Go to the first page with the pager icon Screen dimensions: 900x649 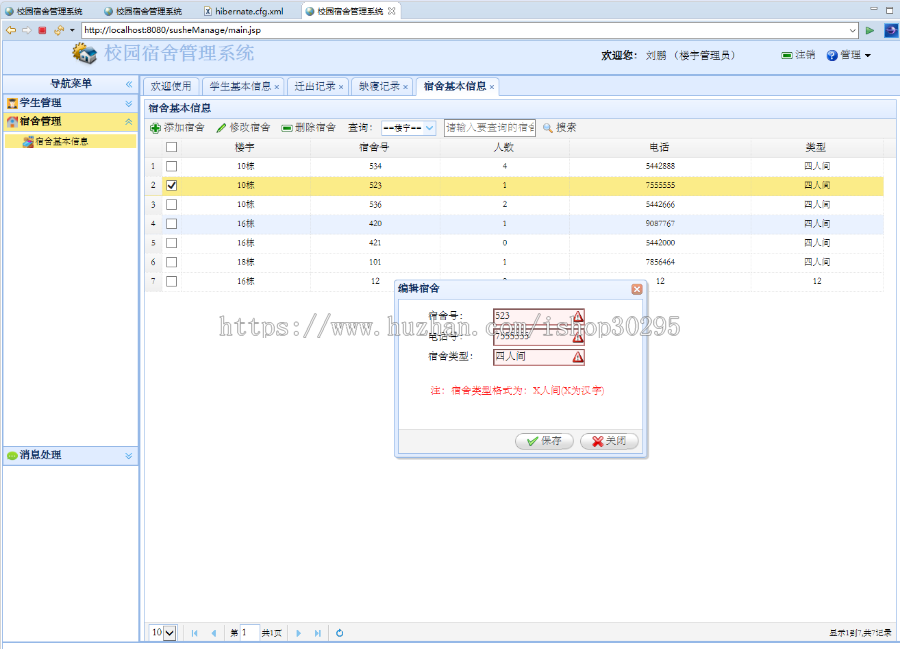click(195, 633)
